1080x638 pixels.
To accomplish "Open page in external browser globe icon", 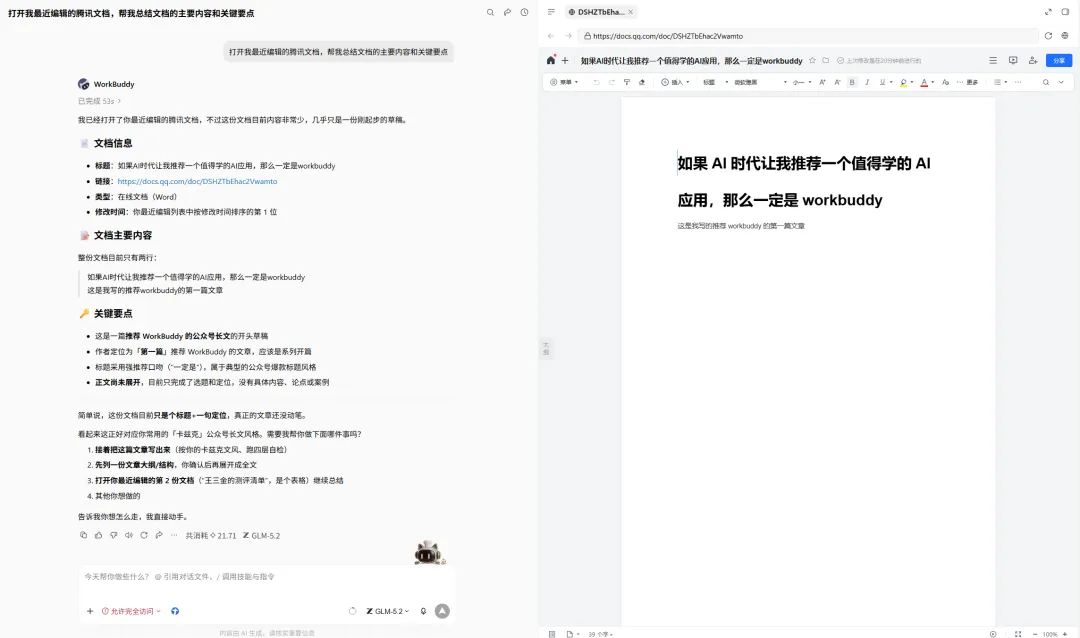I will (1065, 36).
